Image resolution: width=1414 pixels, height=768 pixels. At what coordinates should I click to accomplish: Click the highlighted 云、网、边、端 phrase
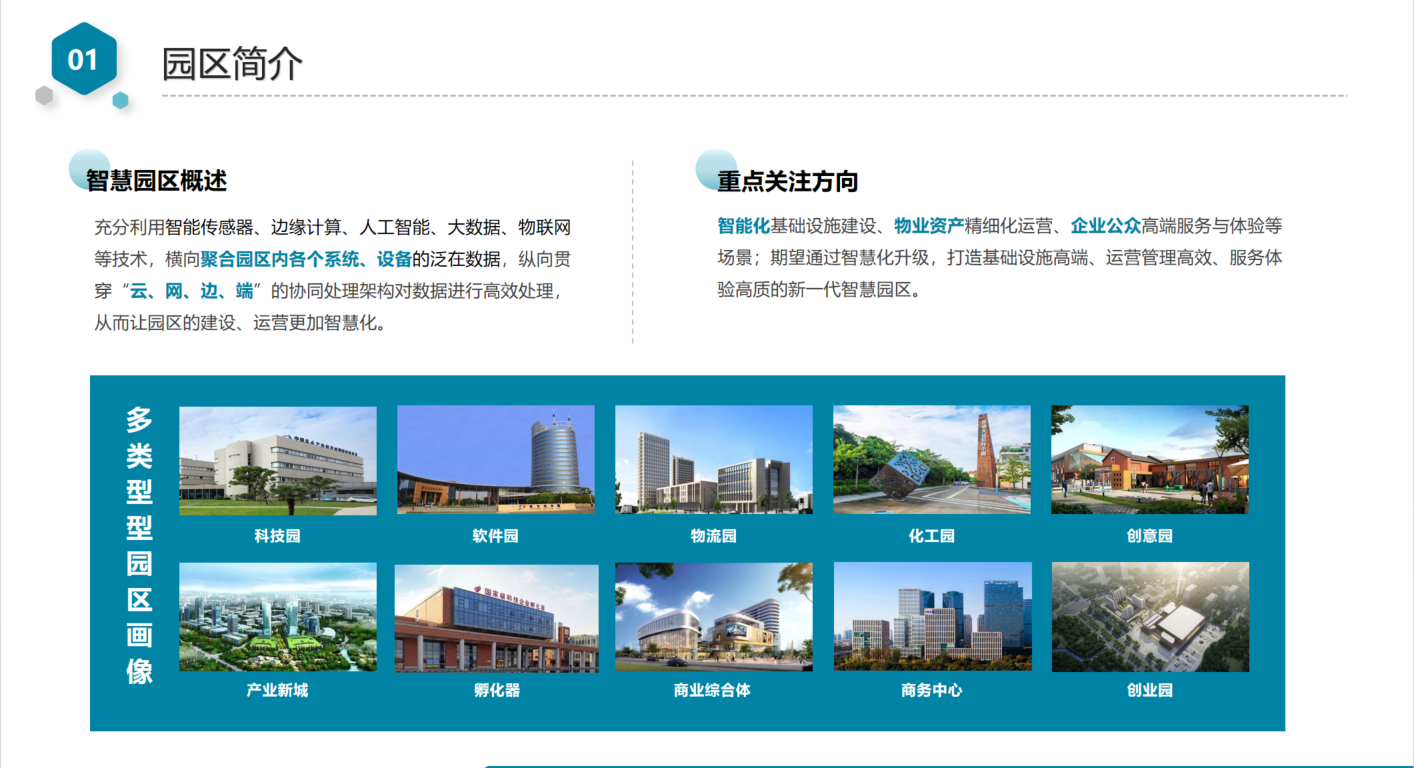(192, 292)
